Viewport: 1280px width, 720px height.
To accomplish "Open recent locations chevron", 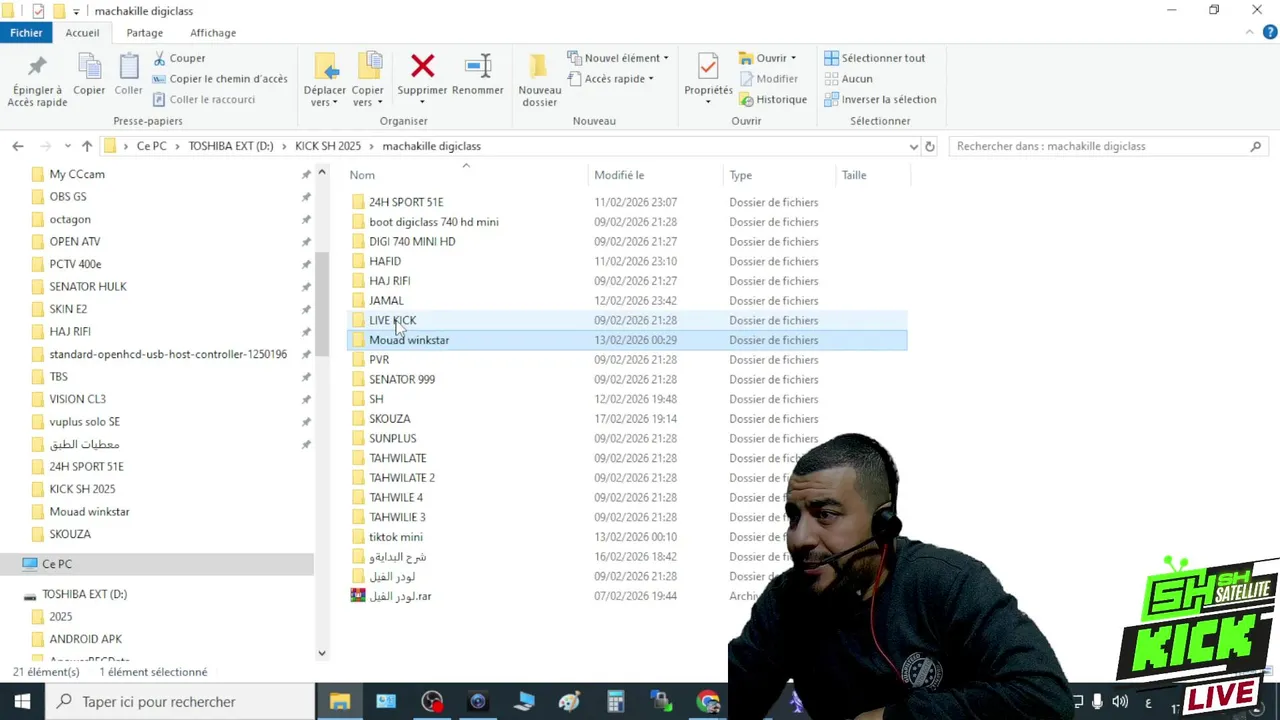I will (67, 146).
